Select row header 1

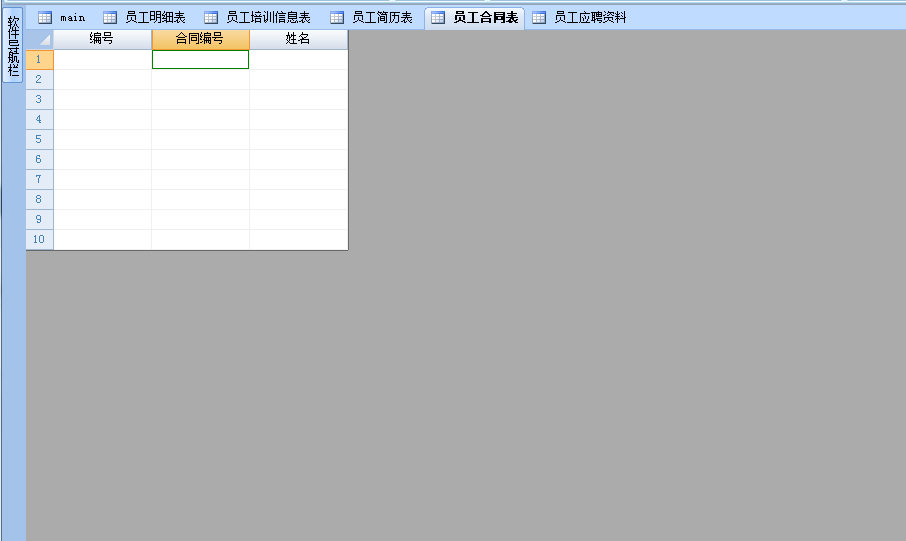point(40,60)
